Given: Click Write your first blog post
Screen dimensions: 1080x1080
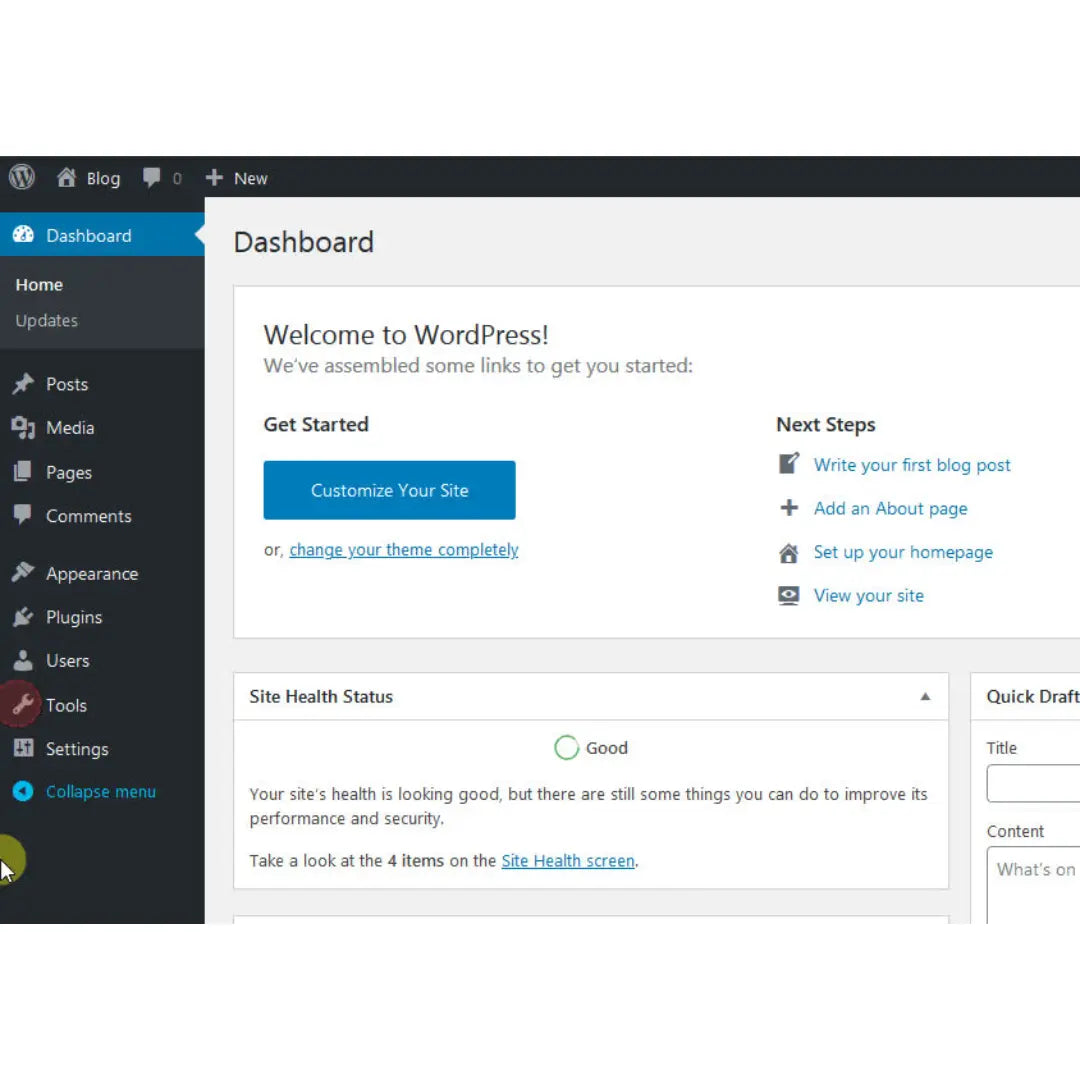Looking at the screenshot, I should [x=911, y=465].
